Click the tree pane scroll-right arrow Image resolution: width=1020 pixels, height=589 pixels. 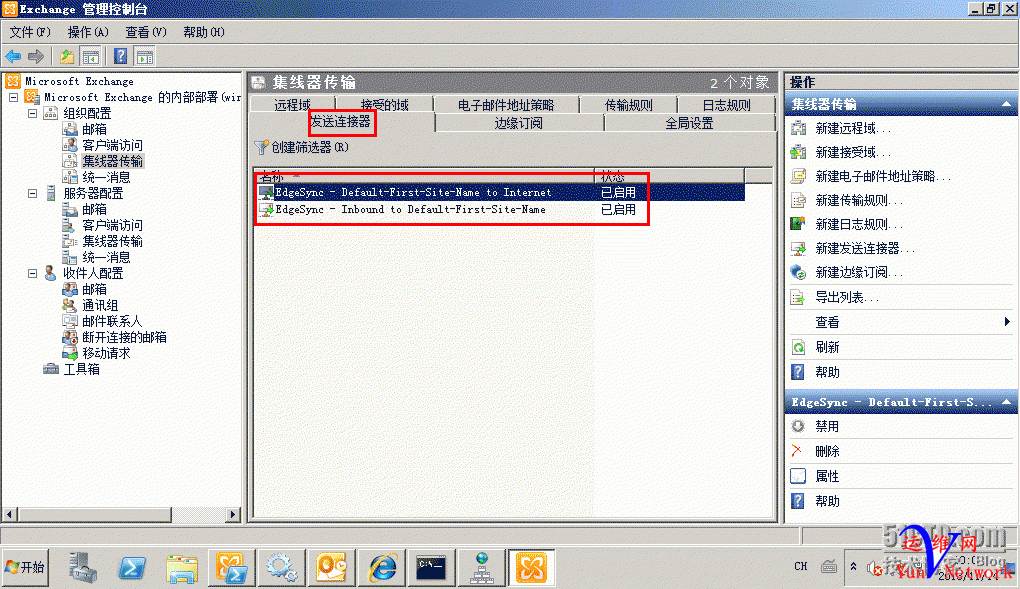(233, 514)
